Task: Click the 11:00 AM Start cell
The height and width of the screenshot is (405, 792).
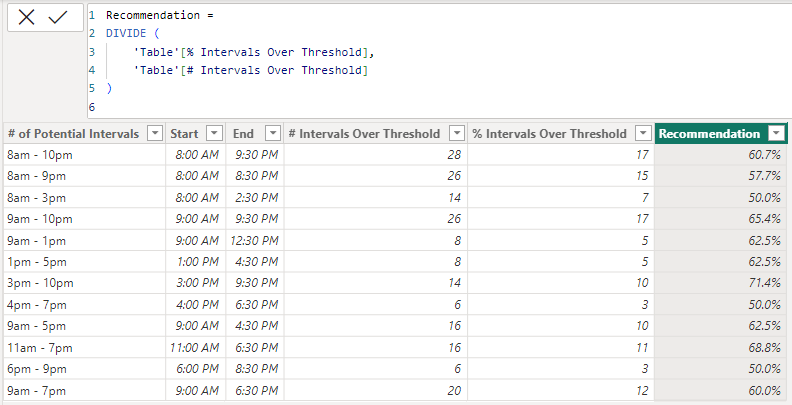Action: coord(194,347)
